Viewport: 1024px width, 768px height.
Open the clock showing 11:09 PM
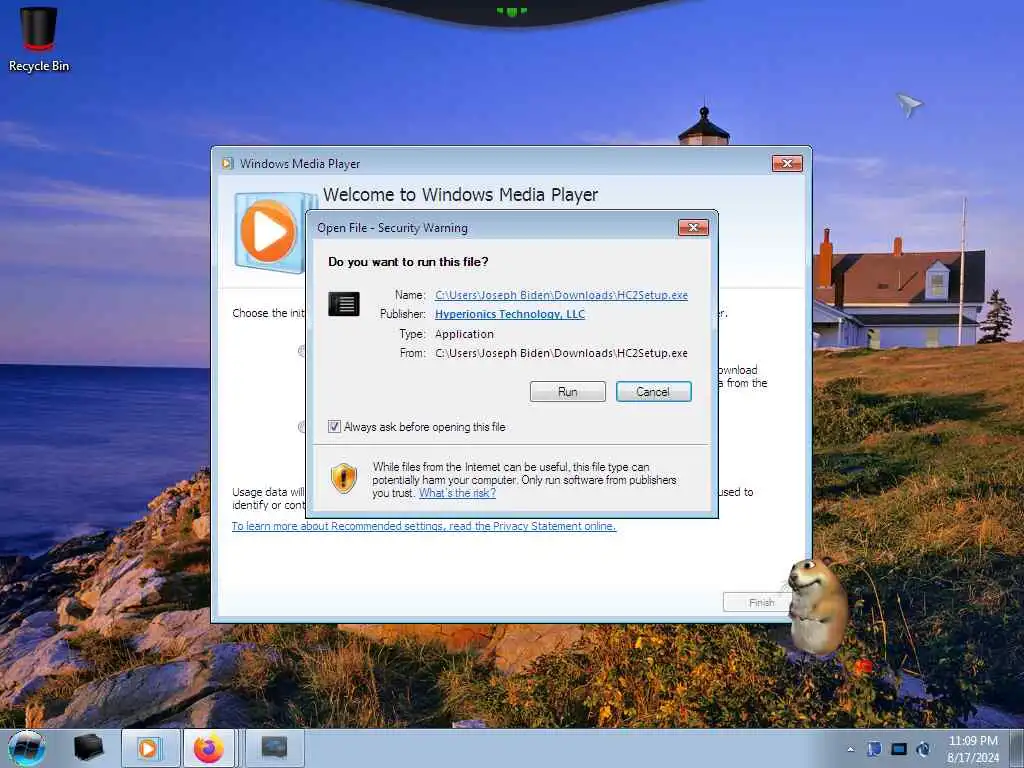point(973,749)
